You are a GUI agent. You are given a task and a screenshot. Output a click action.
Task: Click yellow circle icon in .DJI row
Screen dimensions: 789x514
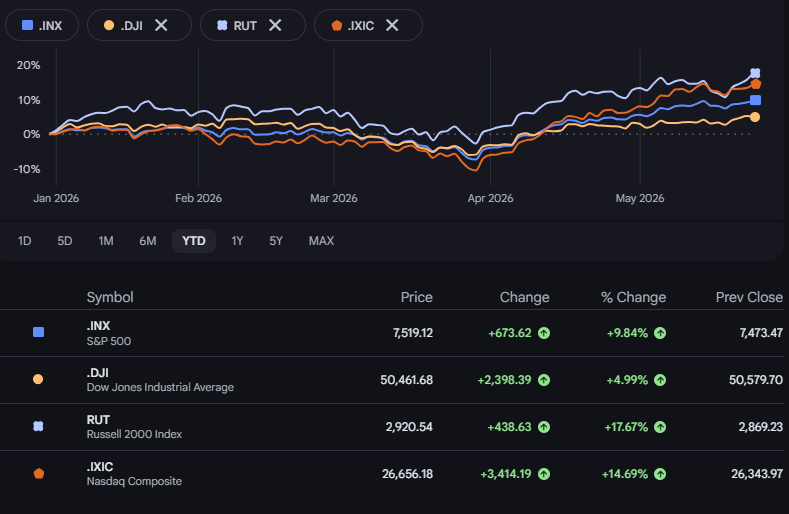(x=38, y=379)
